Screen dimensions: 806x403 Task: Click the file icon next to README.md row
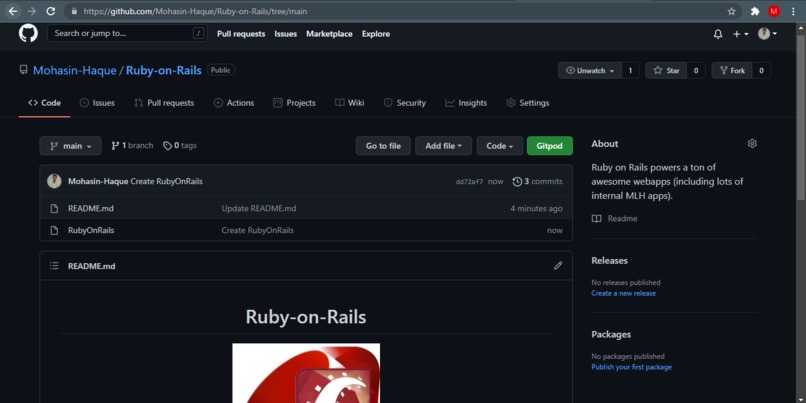click(x=54, y=209)
